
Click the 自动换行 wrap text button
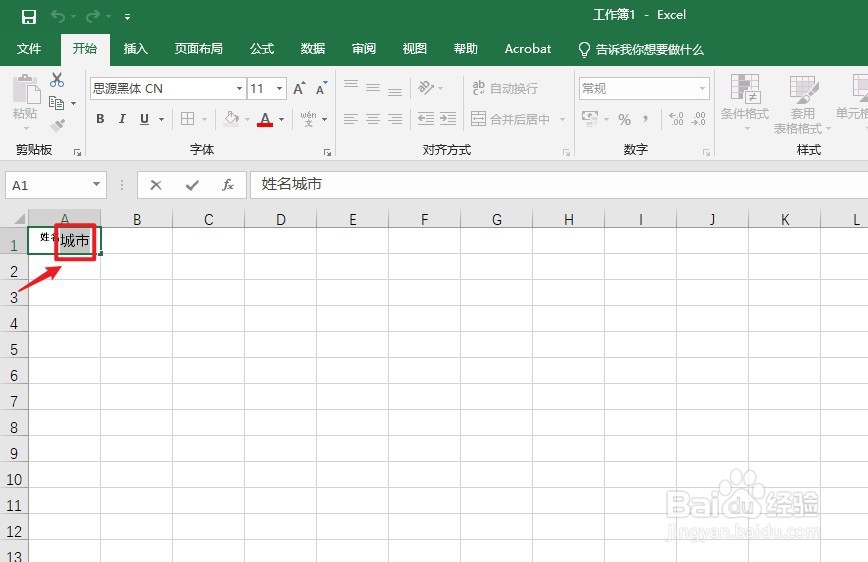(x=505, y=88)
